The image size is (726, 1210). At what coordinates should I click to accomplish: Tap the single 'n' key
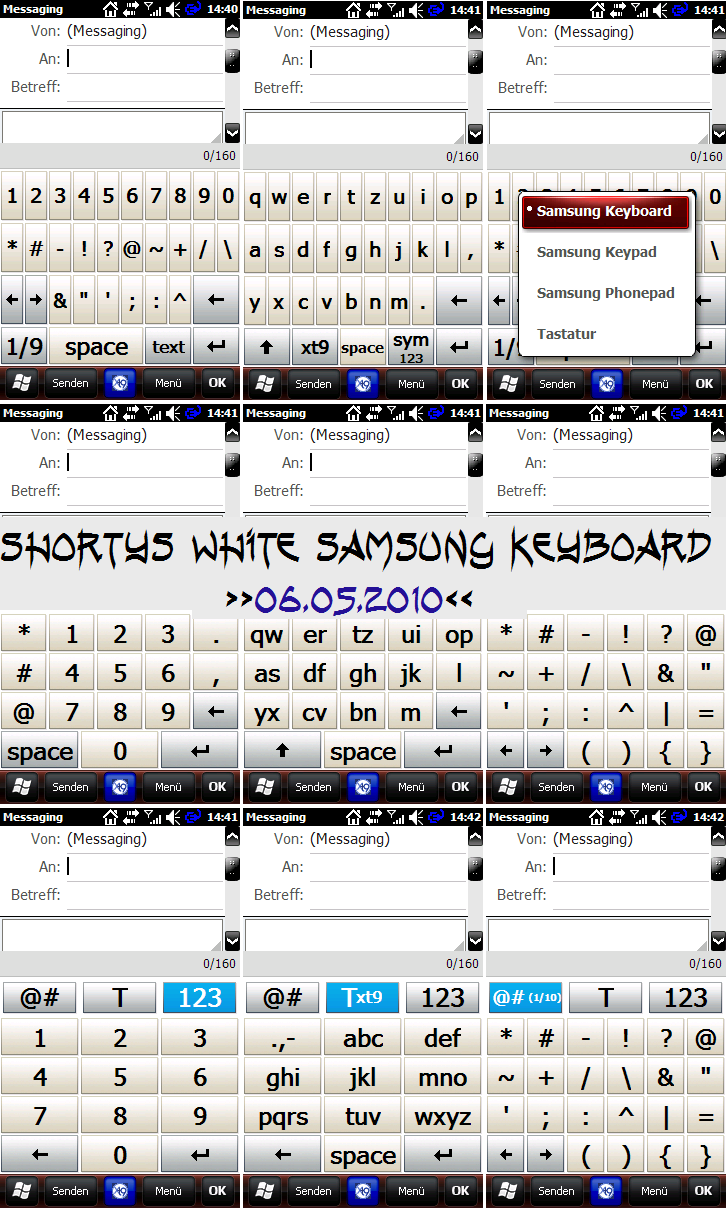[375, 301]
